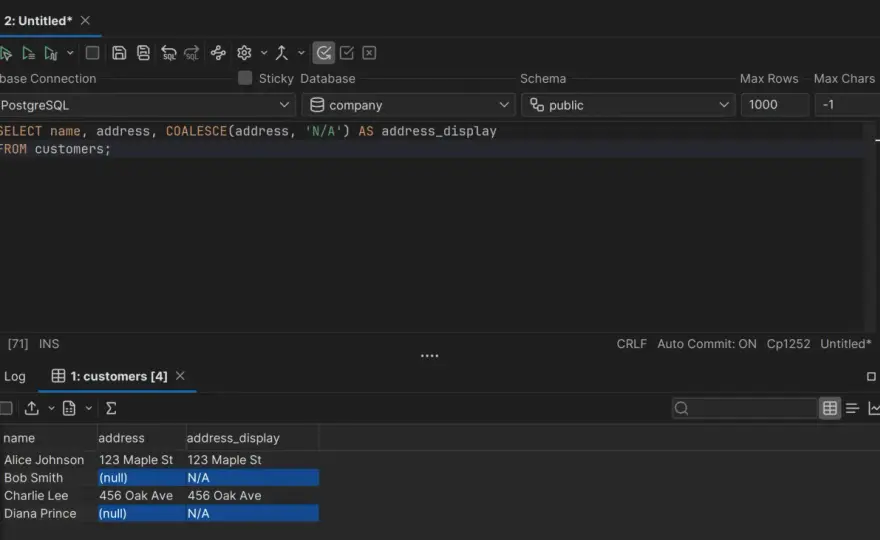
Task: Click the INS mode indicator
Action: pos(49,344)
